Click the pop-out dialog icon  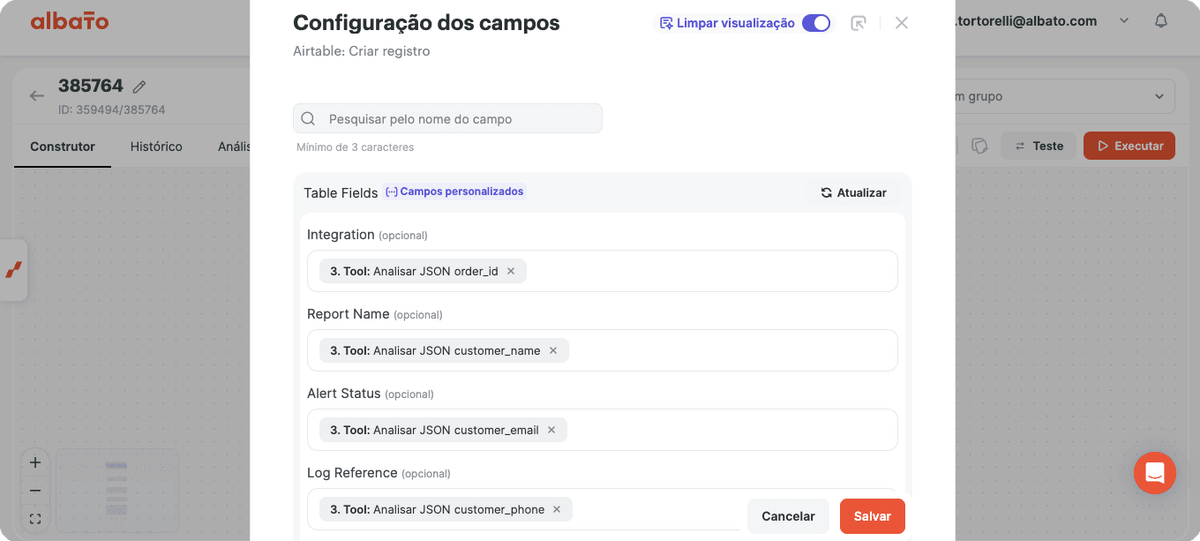[x=858, y=23]
